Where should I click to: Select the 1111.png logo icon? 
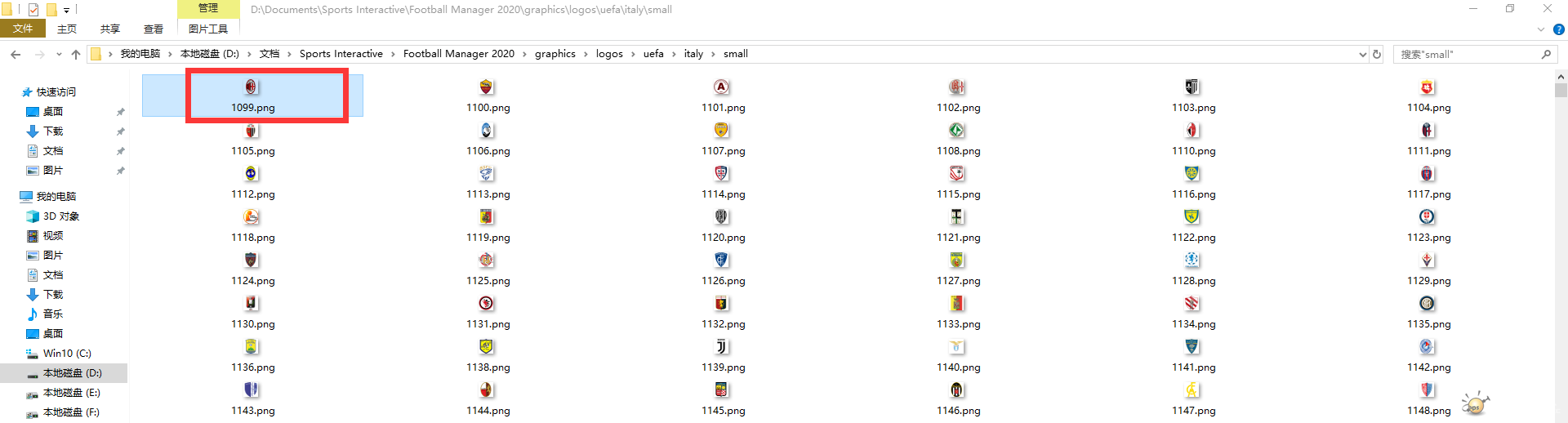[x=1428, y=130]
